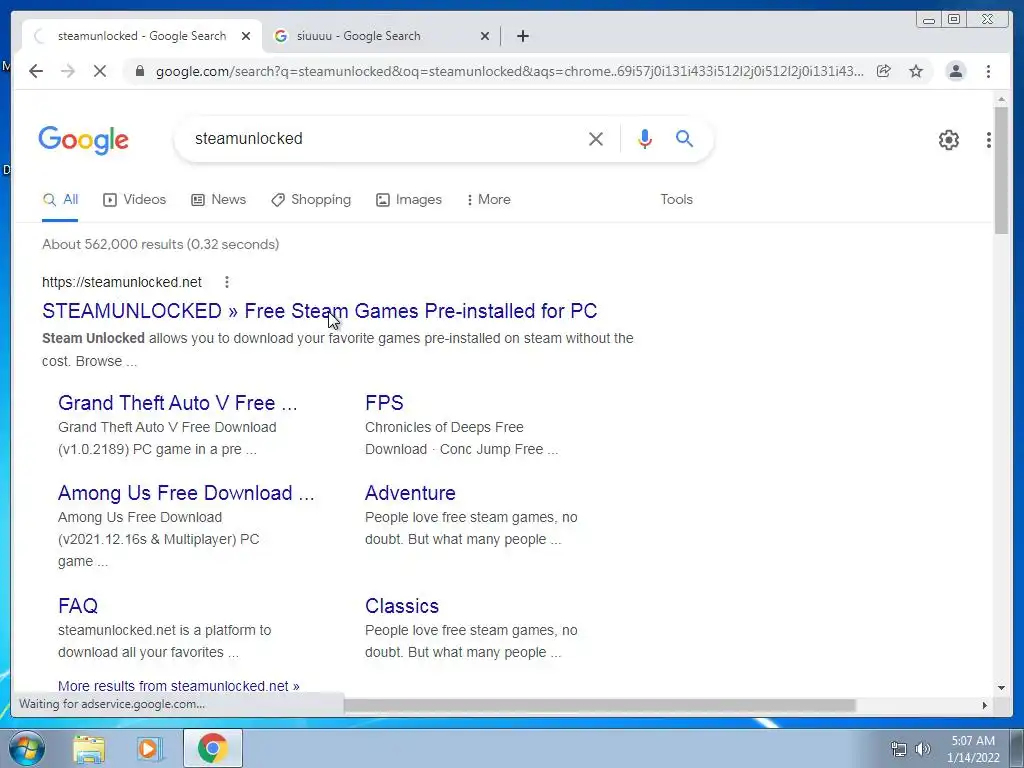This screenshot has width=1024, height=768.
Task: Click the browser forward arrow
Action: [68, 71]
